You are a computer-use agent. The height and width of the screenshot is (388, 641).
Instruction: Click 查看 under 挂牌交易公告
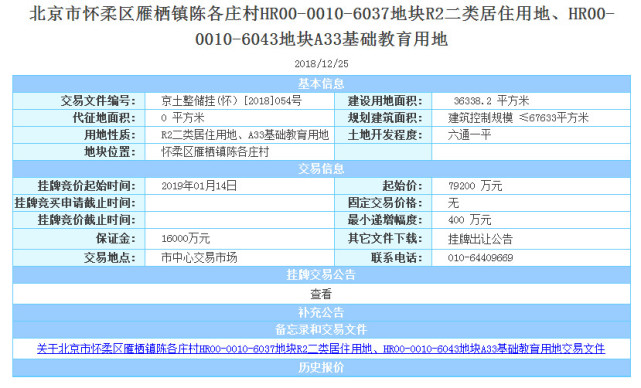pos(321,294)
